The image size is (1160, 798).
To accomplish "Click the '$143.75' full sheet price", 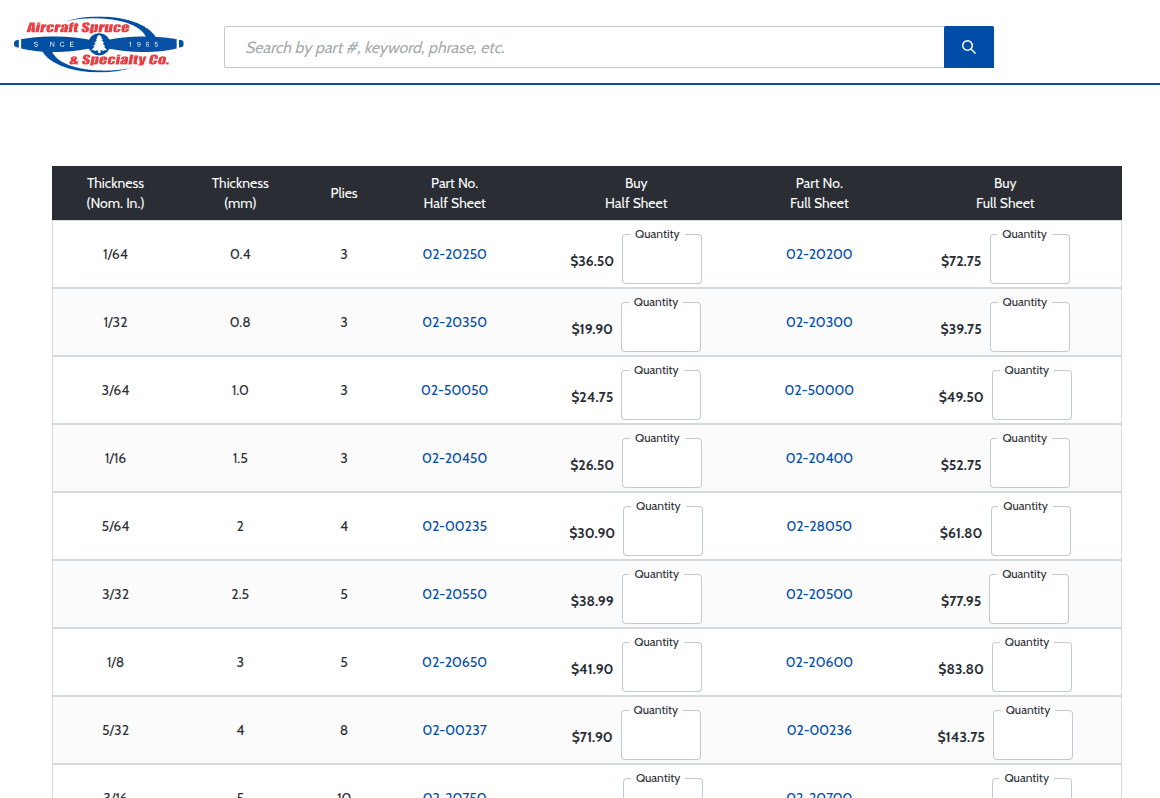I will point(960,737).
